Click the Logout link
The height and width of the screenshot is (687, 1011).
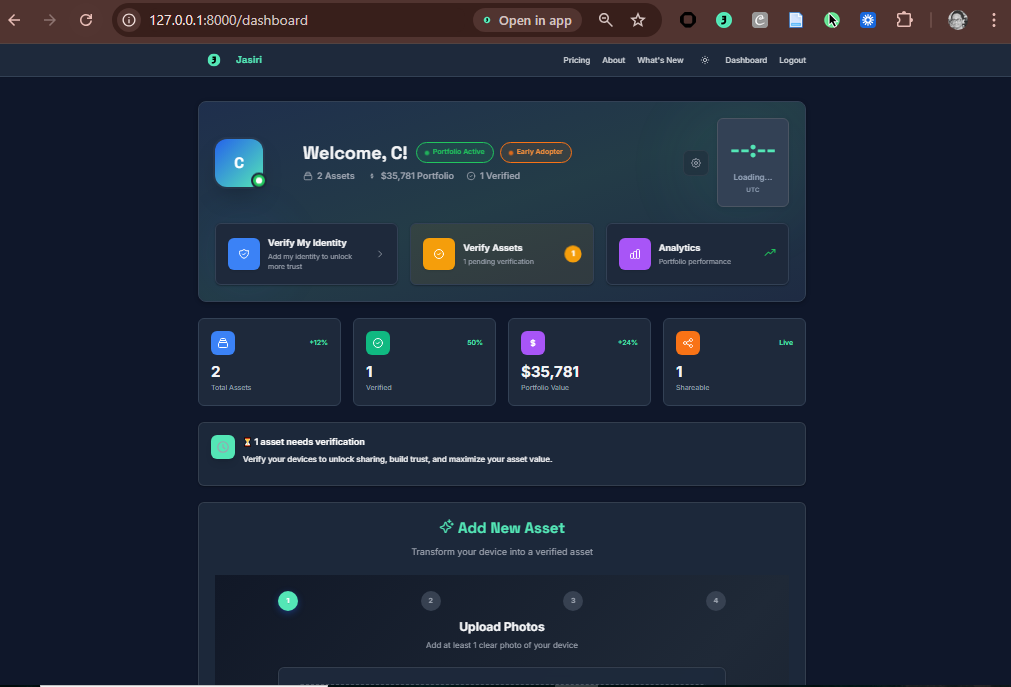(792, 60)
